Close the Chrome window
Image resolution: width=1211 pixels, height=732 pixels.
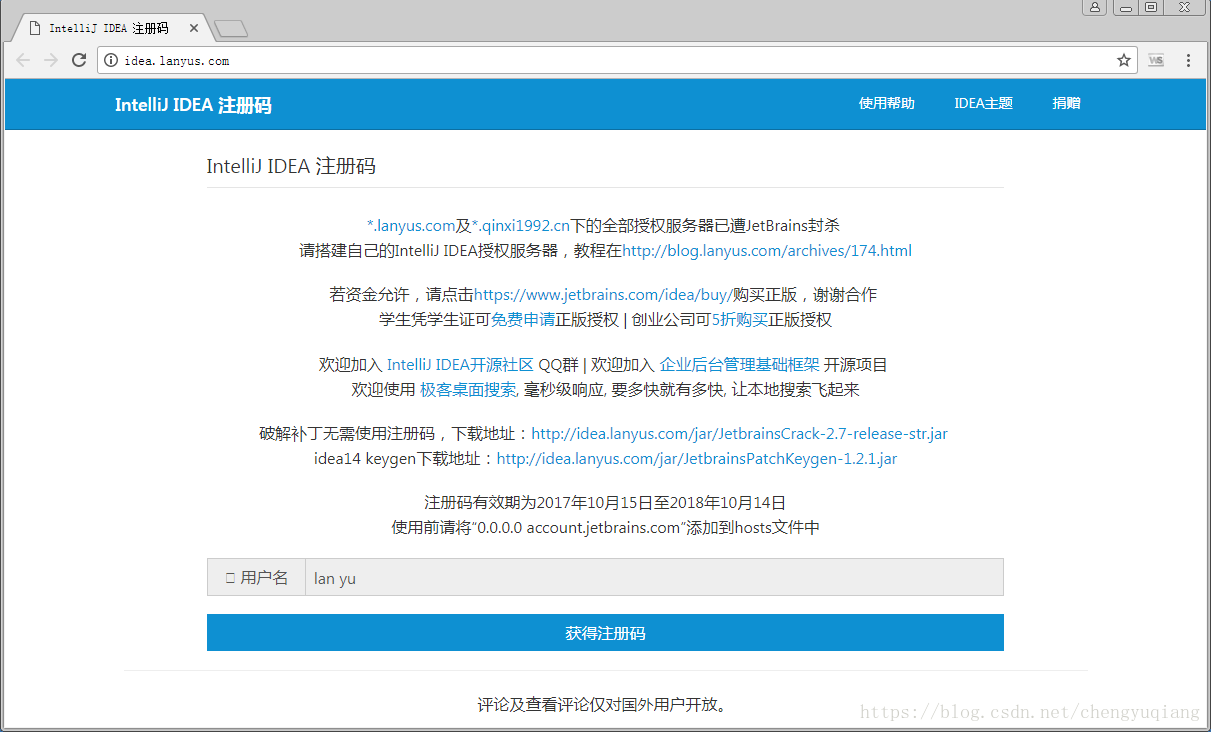coord(1184,7)
